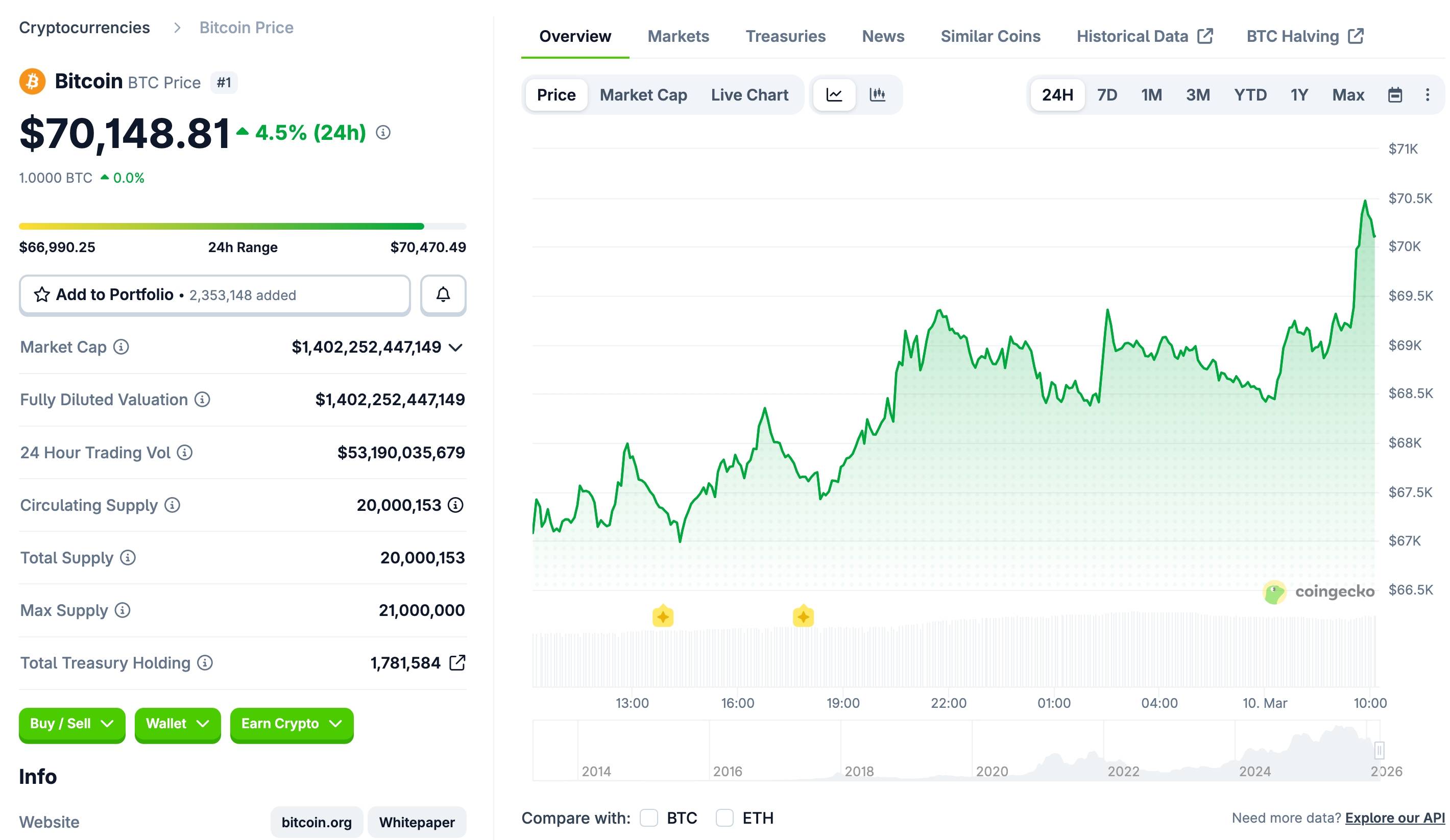The image size is (1450, 840).
Task: Open the calendar date range picker
Action: click(1395, 94)
